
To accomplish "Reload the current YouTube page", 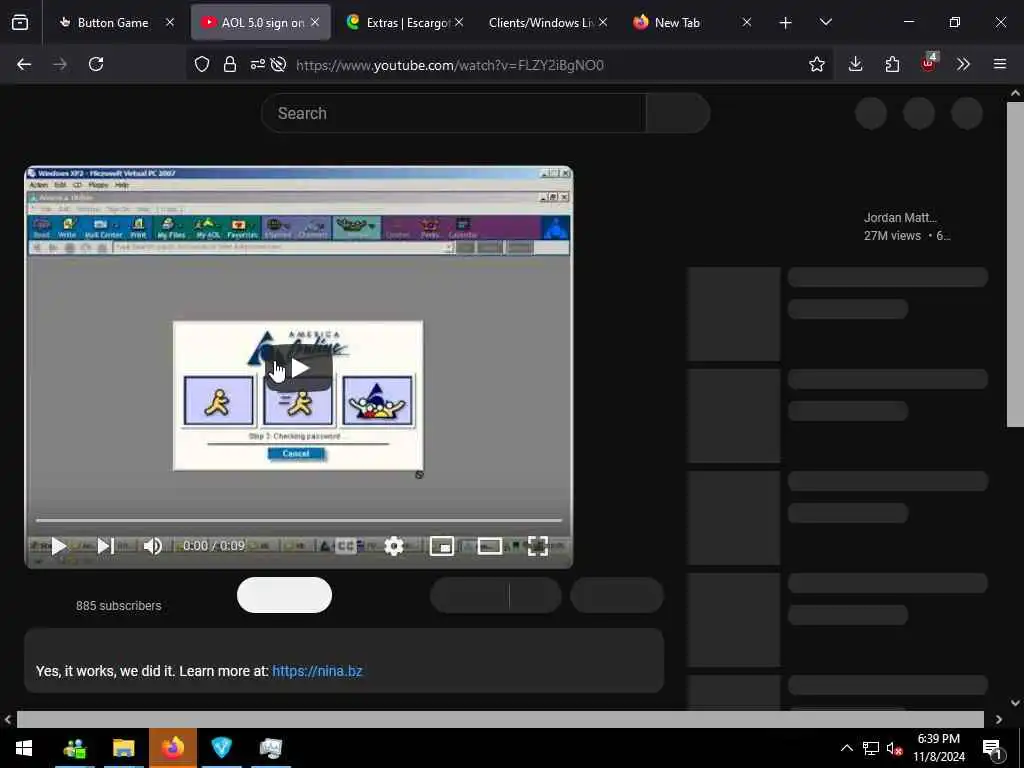I will point(96,64).
